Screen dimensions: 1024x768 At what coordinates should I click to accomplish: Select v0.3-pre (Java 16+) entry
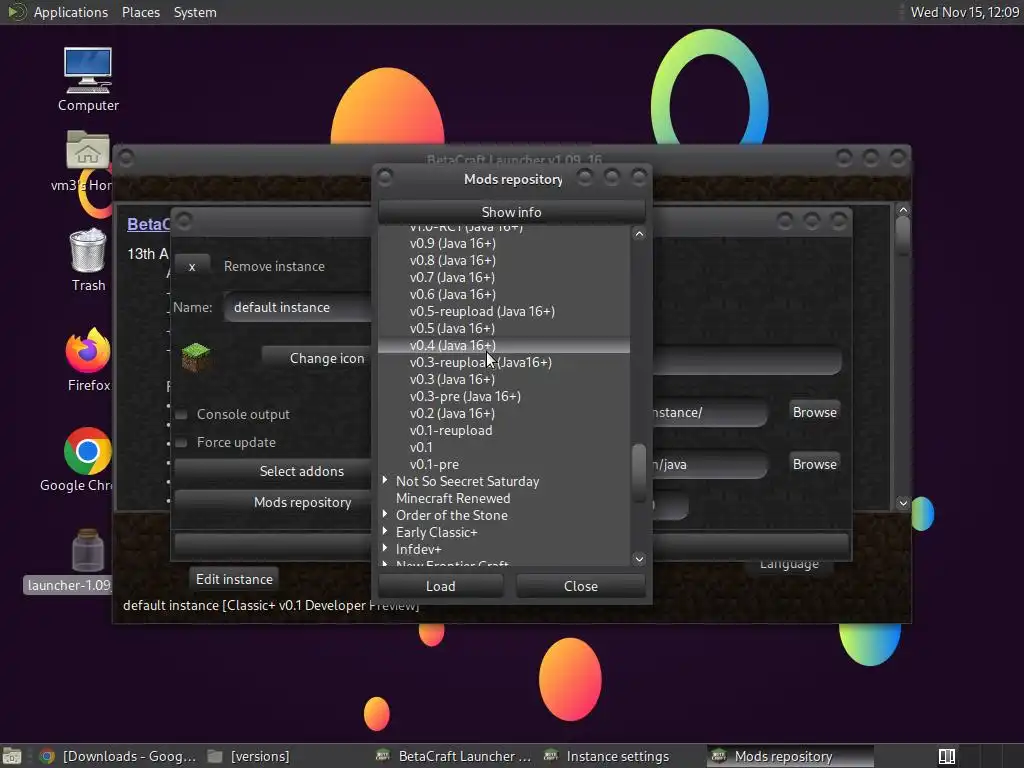[x=465, y=396]
